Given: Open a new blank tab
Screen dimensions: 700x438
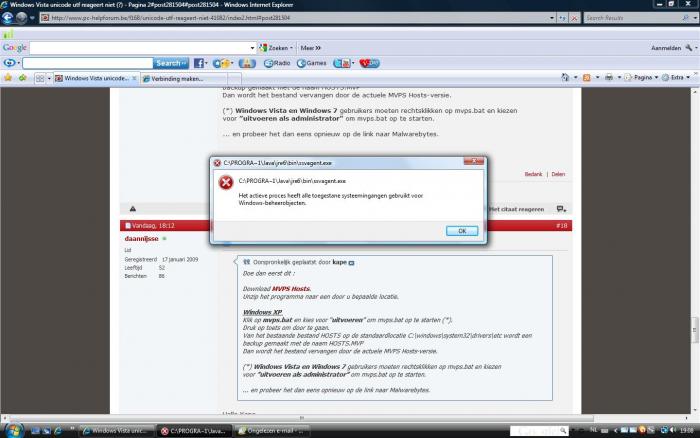Looking at the screenshot, I should coord(234,79).
